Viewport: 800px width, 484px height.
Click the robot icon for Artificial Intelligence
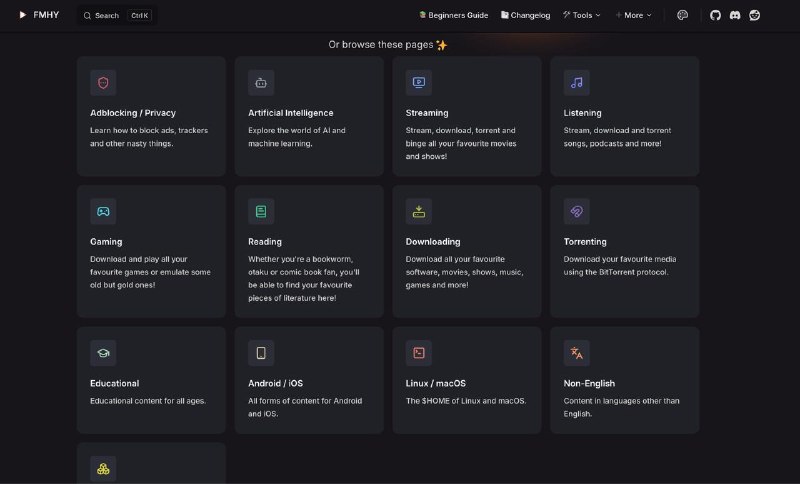[x=261, y=83]
